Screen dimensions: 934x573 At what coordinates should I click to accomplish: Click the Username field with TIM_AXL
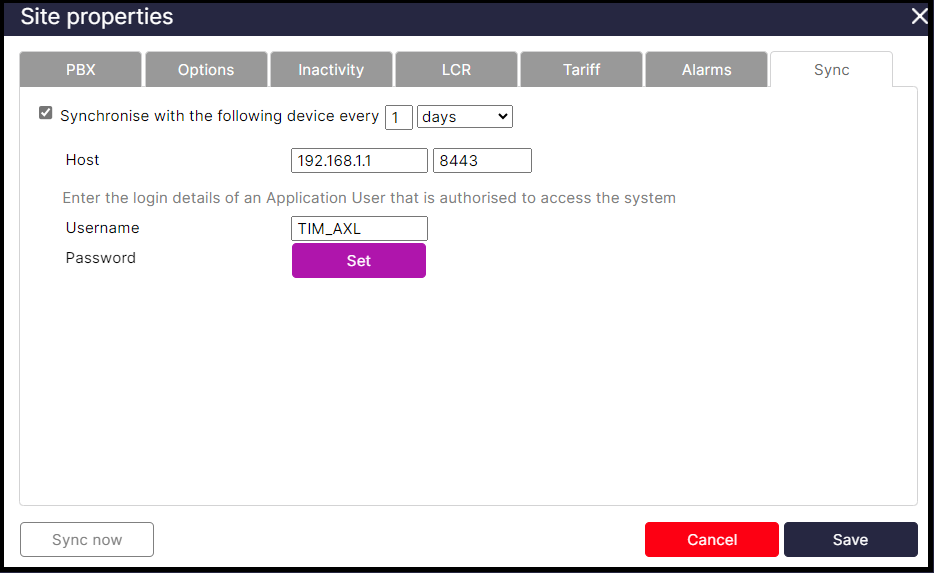pos(359,229)
